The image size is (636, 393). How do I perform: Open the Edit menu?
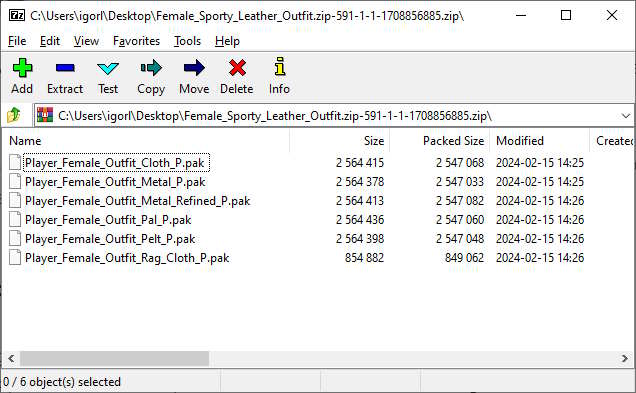[50, 41]
